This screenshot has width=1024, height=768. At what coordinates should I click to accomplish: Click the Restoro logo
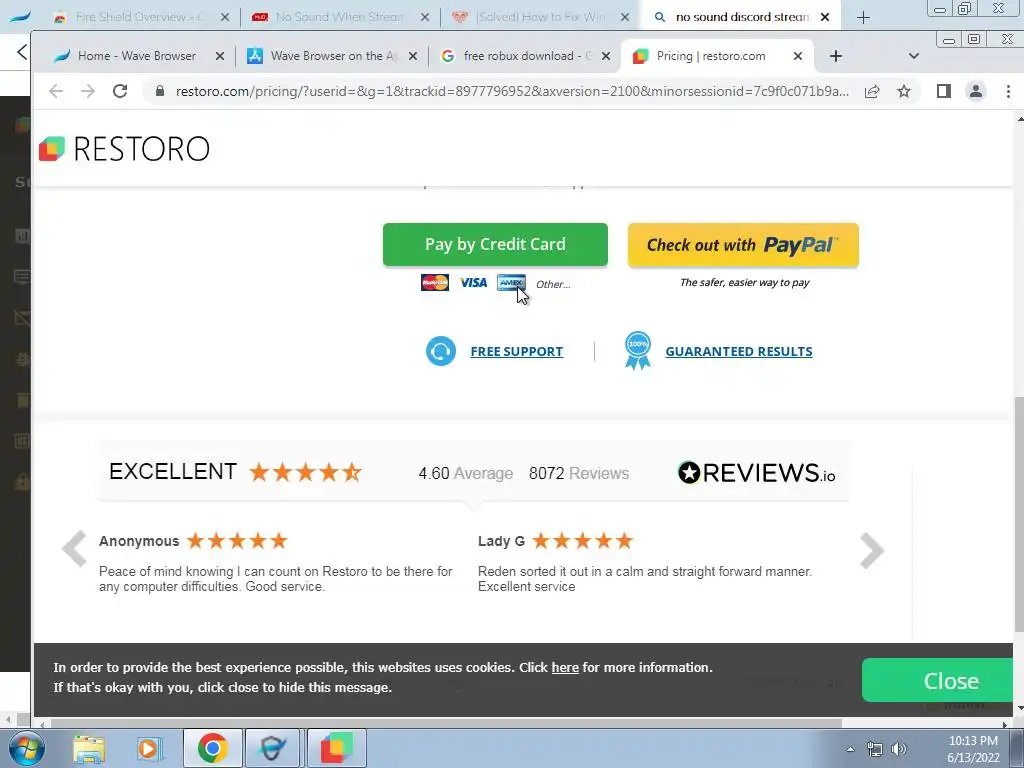point(125,149)
